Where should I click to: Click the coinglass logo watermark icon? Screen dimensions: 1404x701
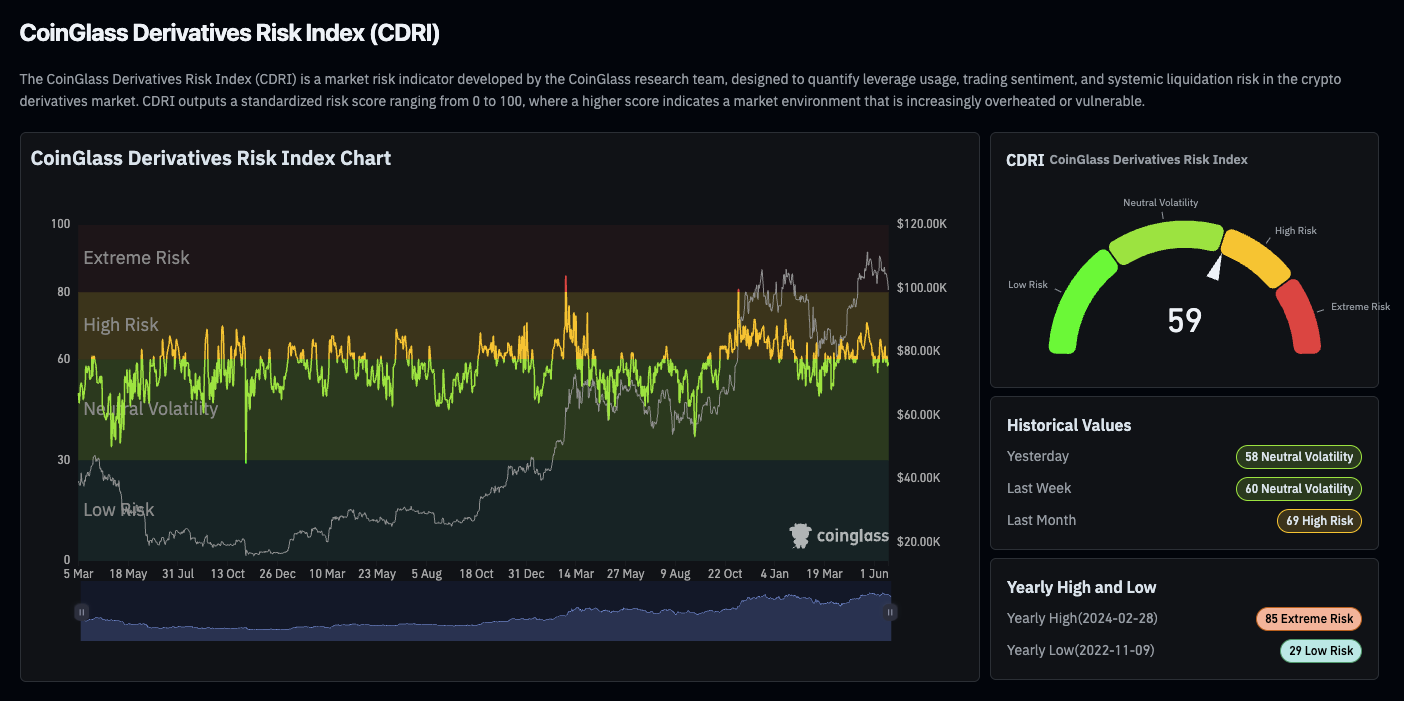pos(800,535)
